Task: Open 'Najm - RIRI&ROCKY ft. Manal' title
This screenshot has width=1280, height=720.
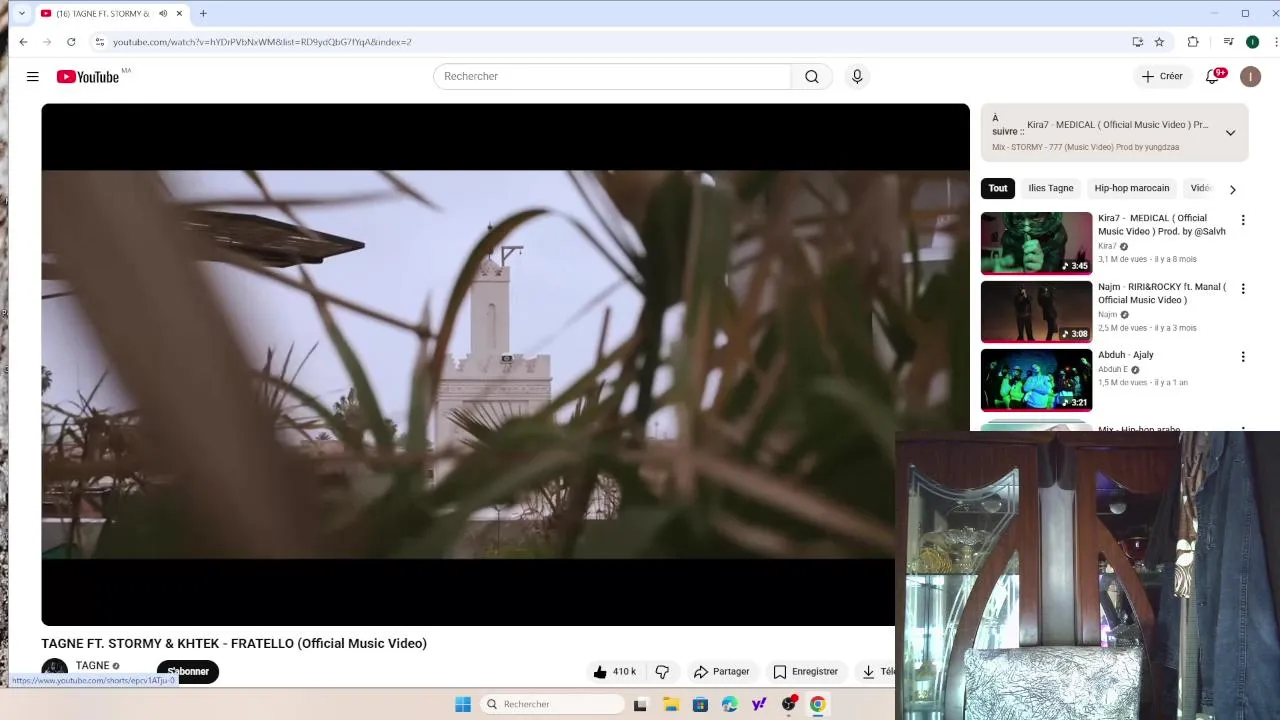Action: (x=1162, y=293)
